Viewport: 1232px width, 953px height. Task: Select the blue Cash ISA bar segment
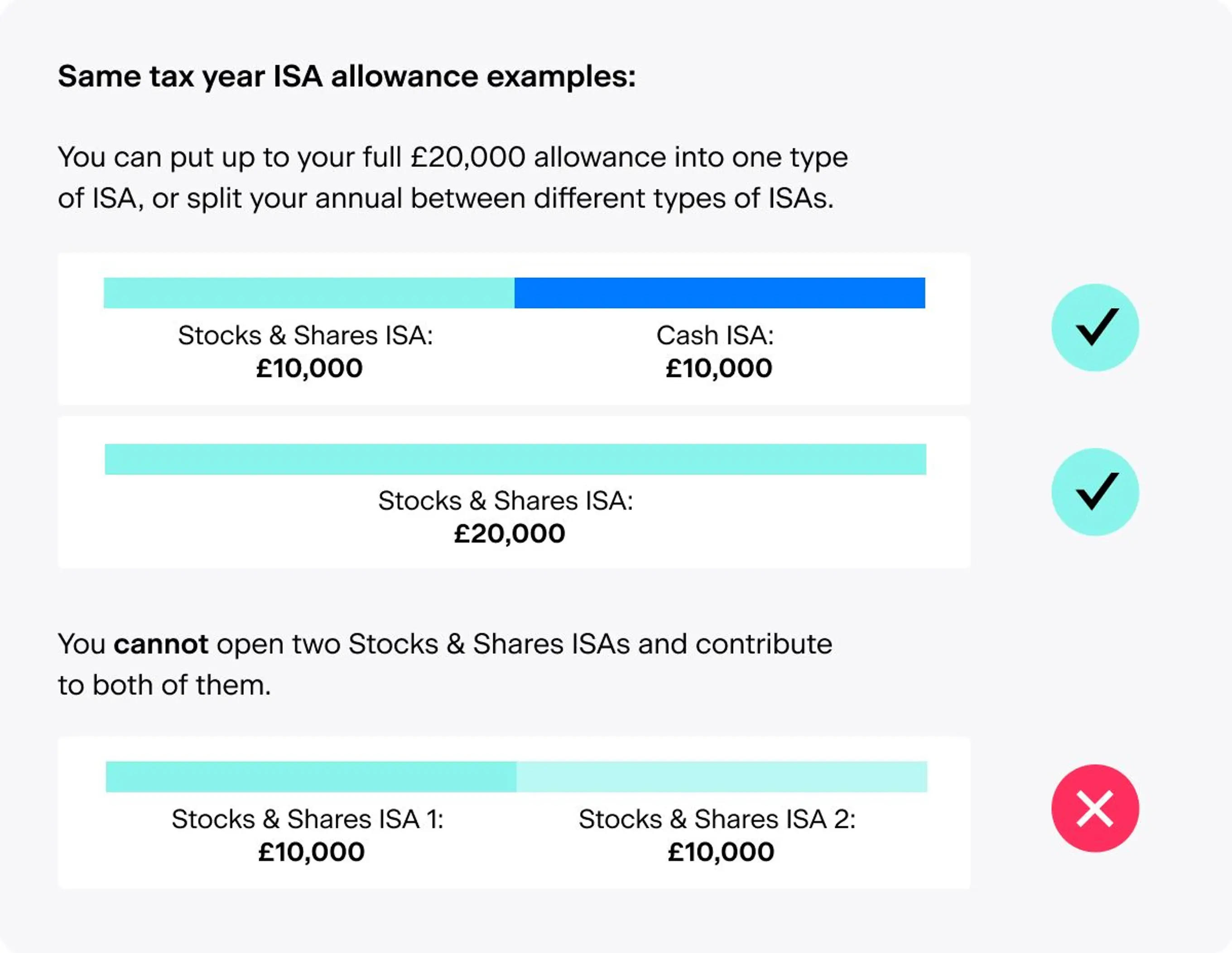[719, 293]
